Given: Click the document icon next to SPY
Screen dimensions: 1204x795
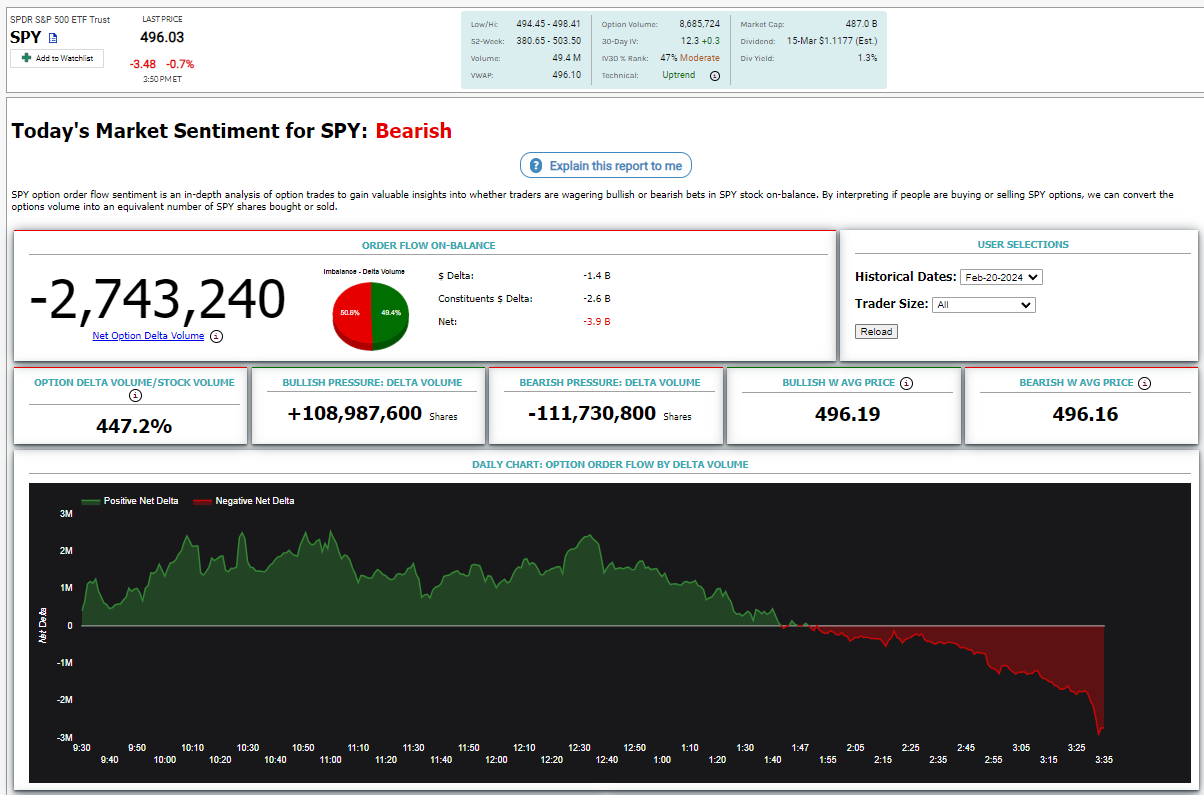Looking at the screenshot, I should [x=54, y=38].
